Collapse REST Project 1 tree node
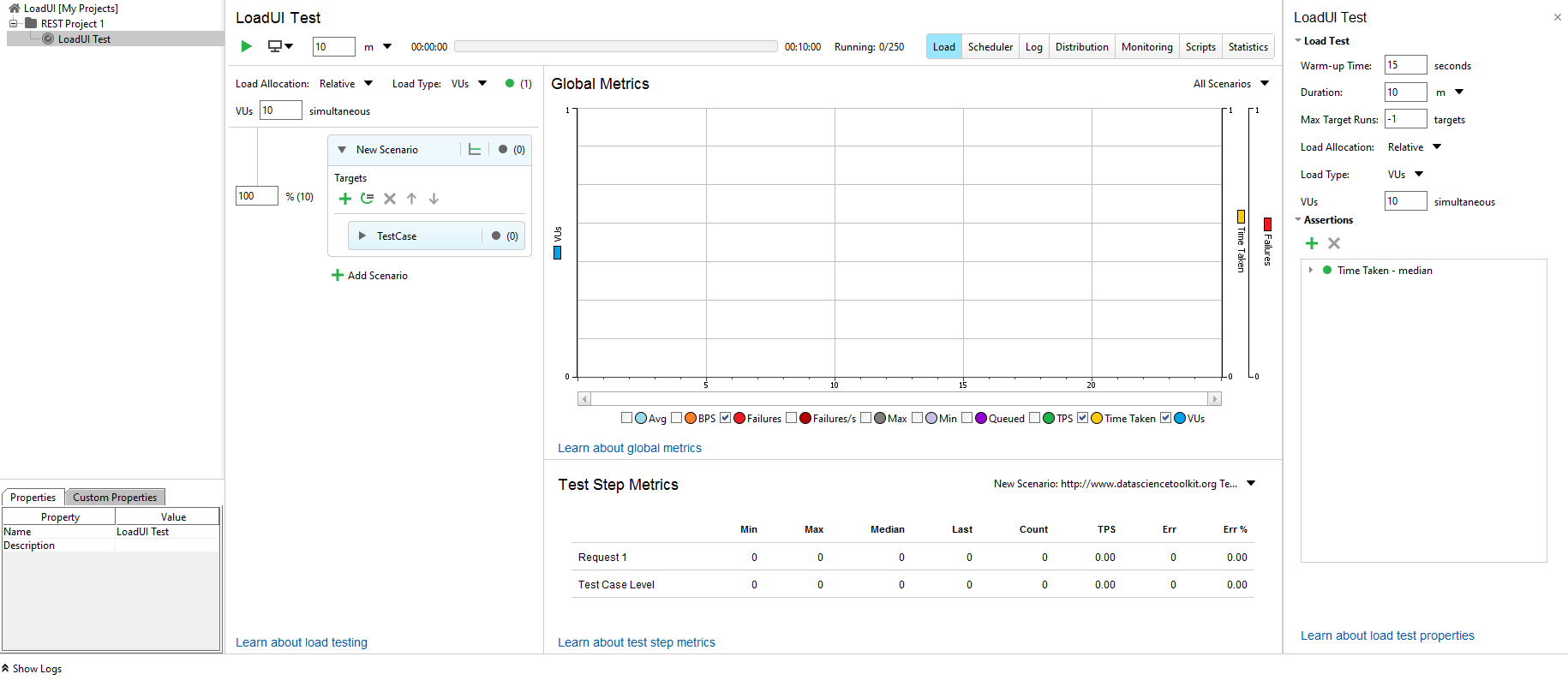This screenshot has height=680, width=1568. pyautogui.click(x=14, y=24)
